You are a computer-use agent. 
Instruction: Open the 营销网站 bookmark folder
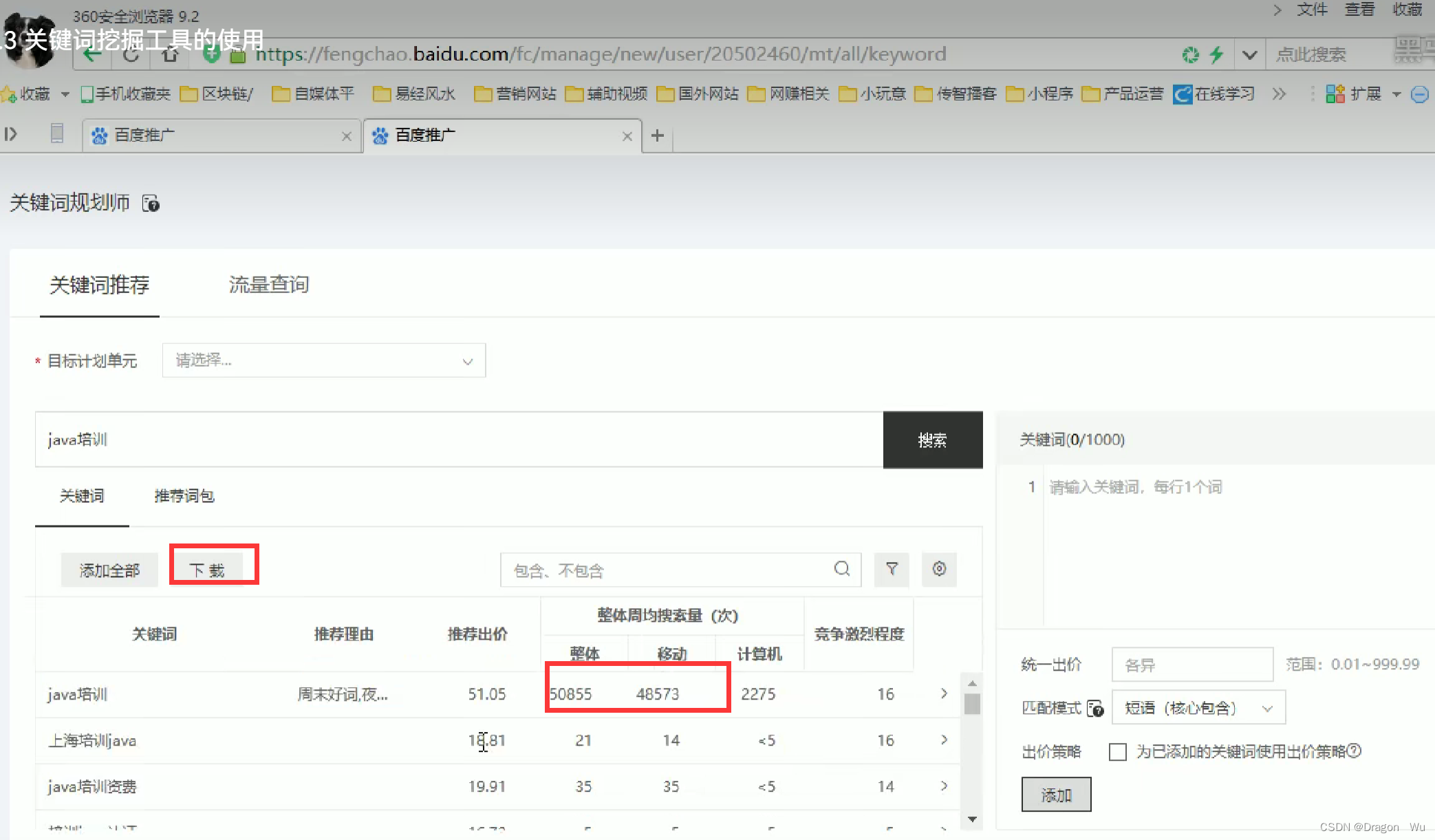pyautogui.click(x=515, y=94)
